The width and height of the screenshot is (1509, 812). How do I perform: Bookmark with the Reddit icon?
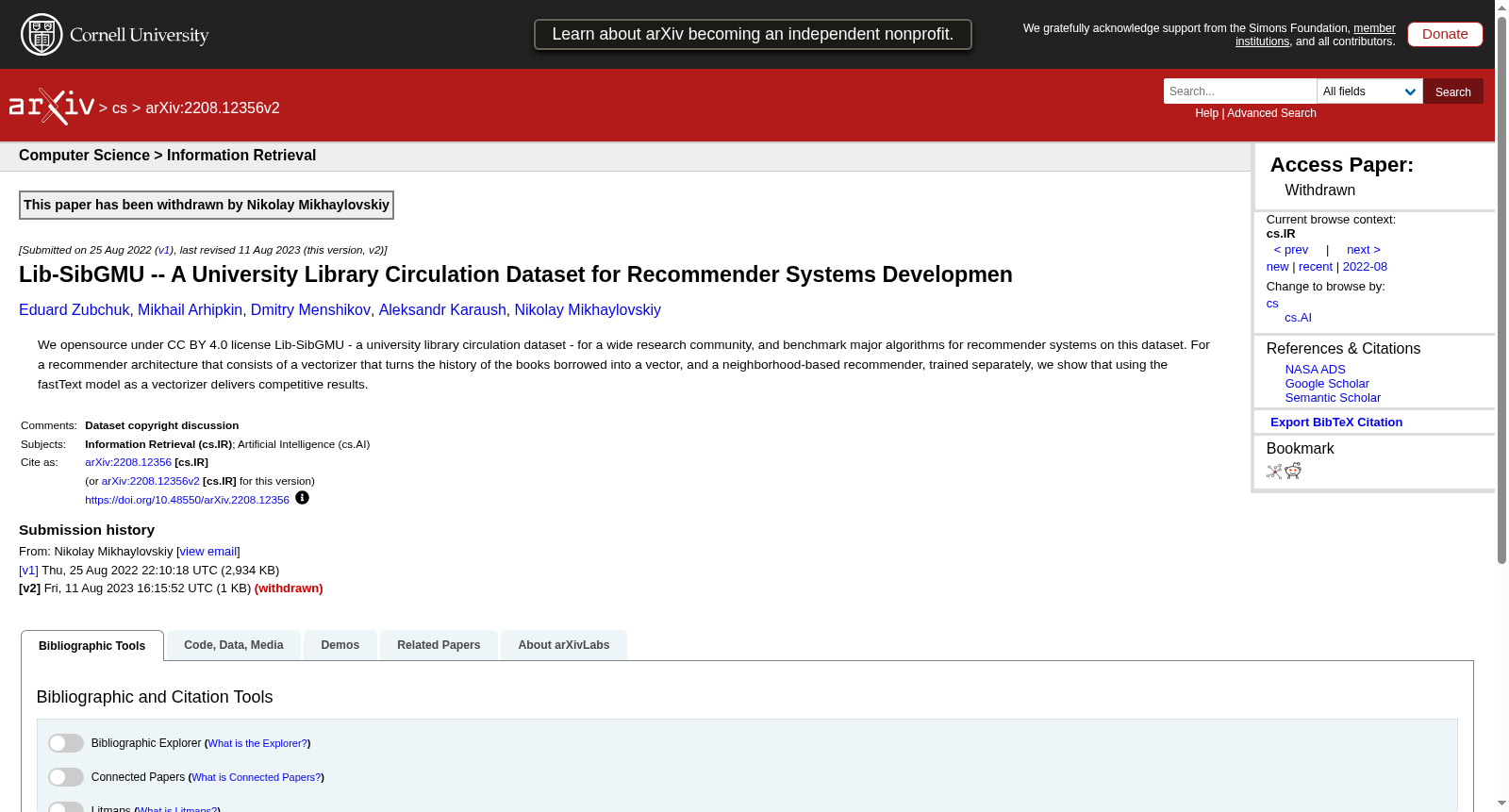[1293, 471]
